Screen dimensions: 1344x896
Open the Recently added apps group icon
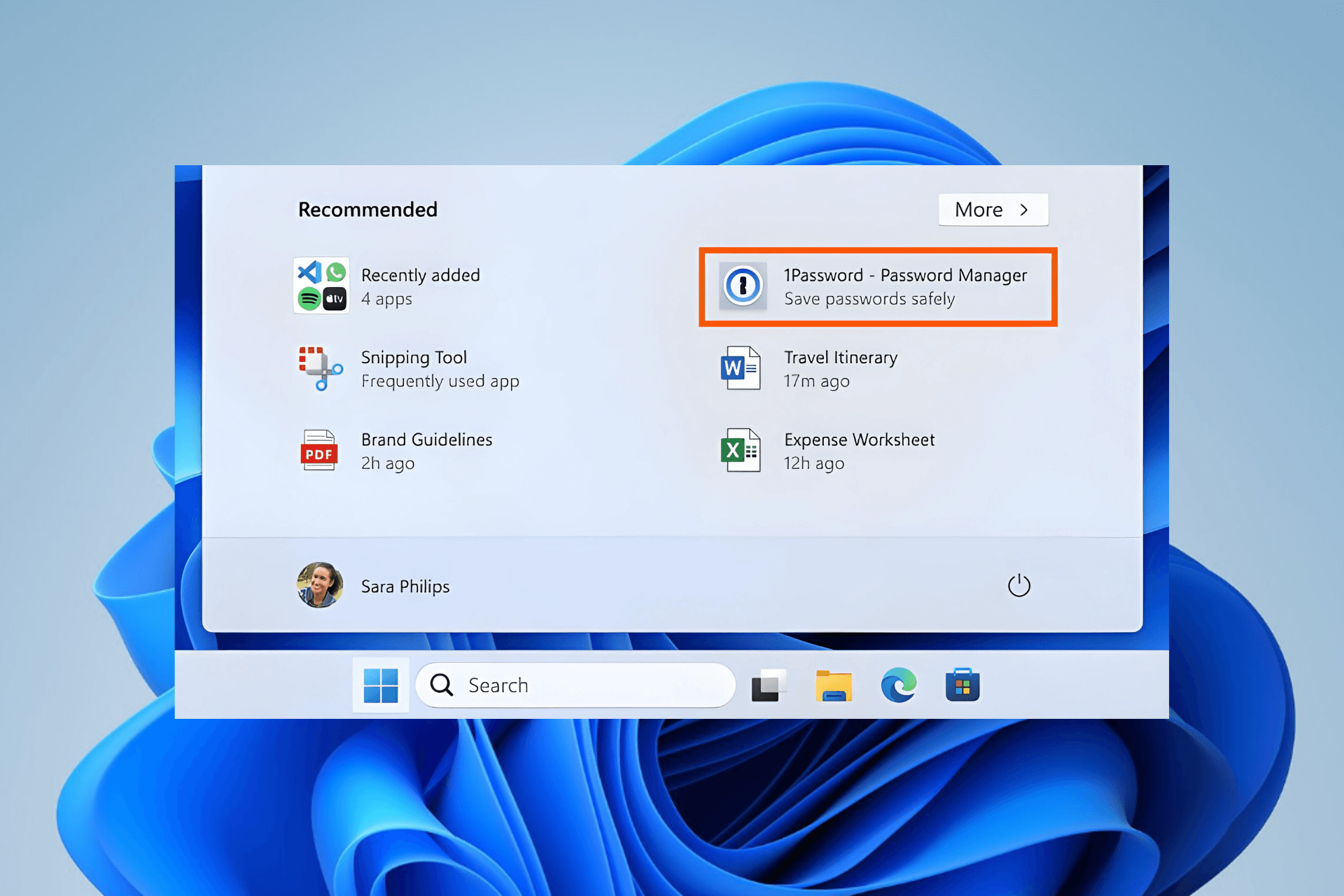click(x=321, y=286)
